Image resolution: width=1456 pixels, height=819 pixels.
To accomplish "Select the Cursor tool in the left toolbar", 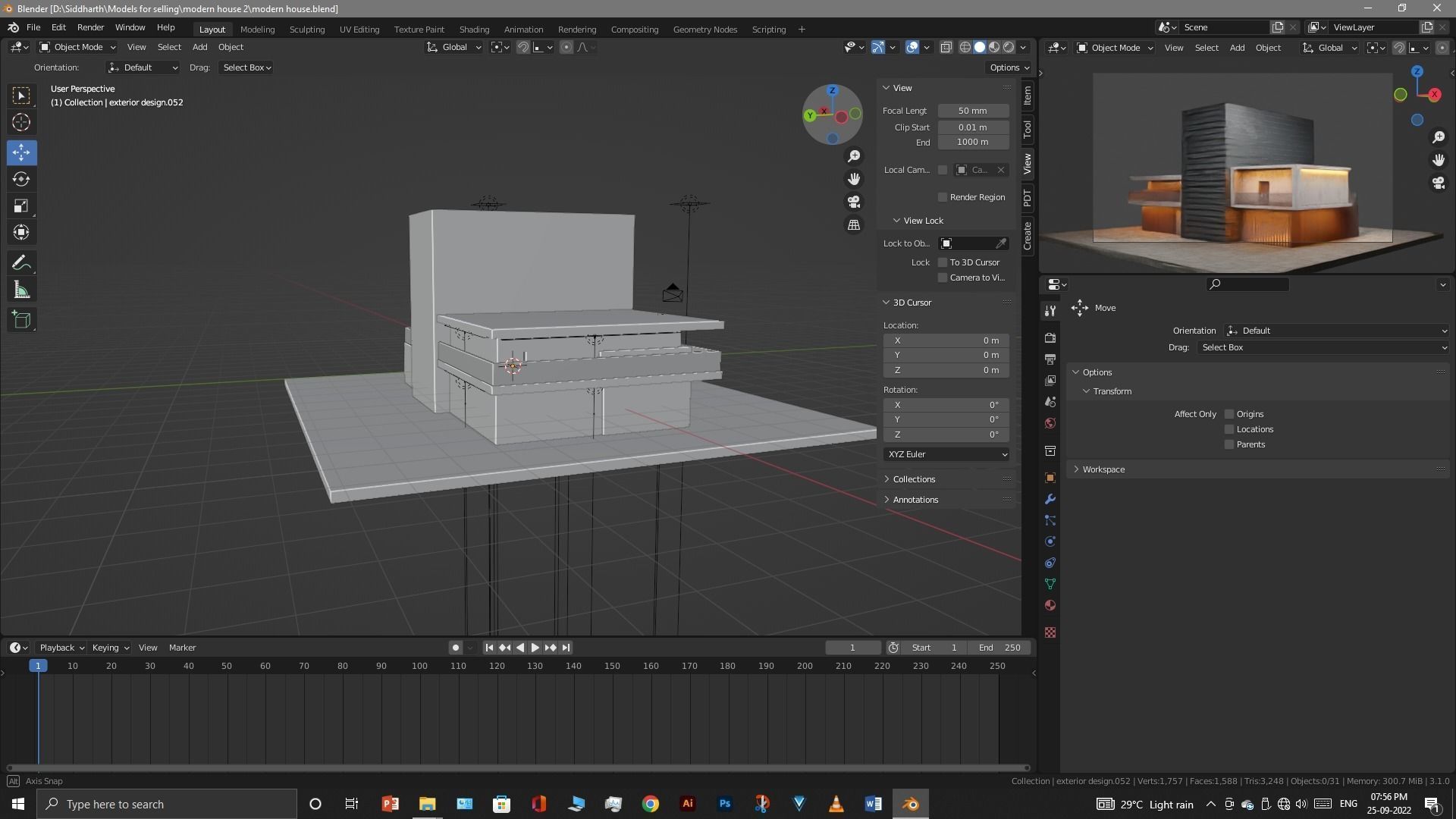I will click(x=21, y=122).
